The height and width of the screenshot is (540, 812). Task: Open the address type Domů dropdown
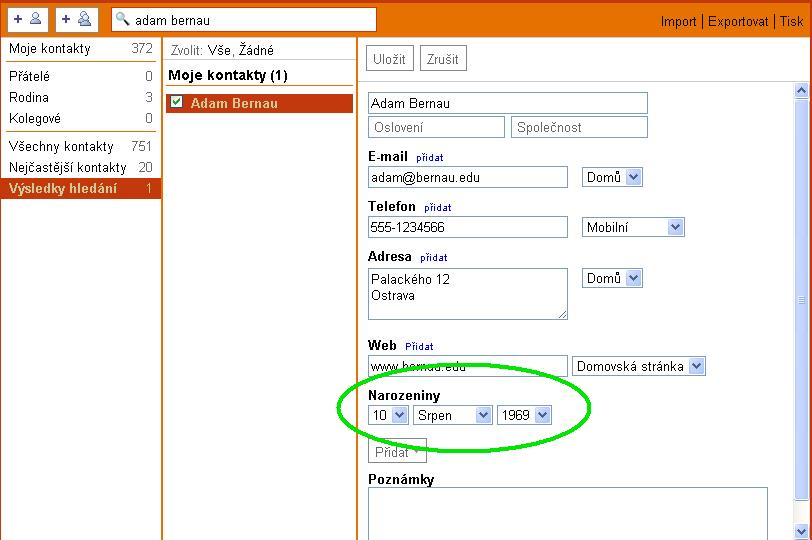pos(612,278)
